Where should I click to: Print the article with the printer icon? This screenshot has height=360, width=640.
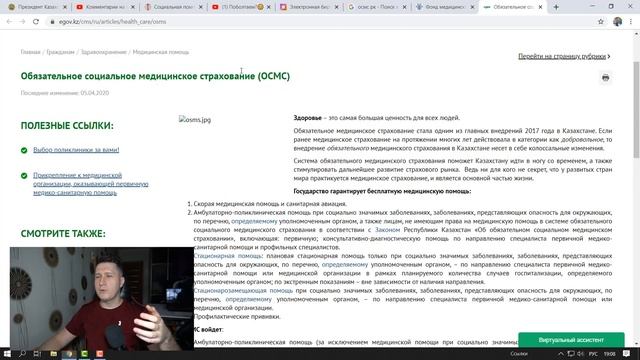(x=605, y=78)
